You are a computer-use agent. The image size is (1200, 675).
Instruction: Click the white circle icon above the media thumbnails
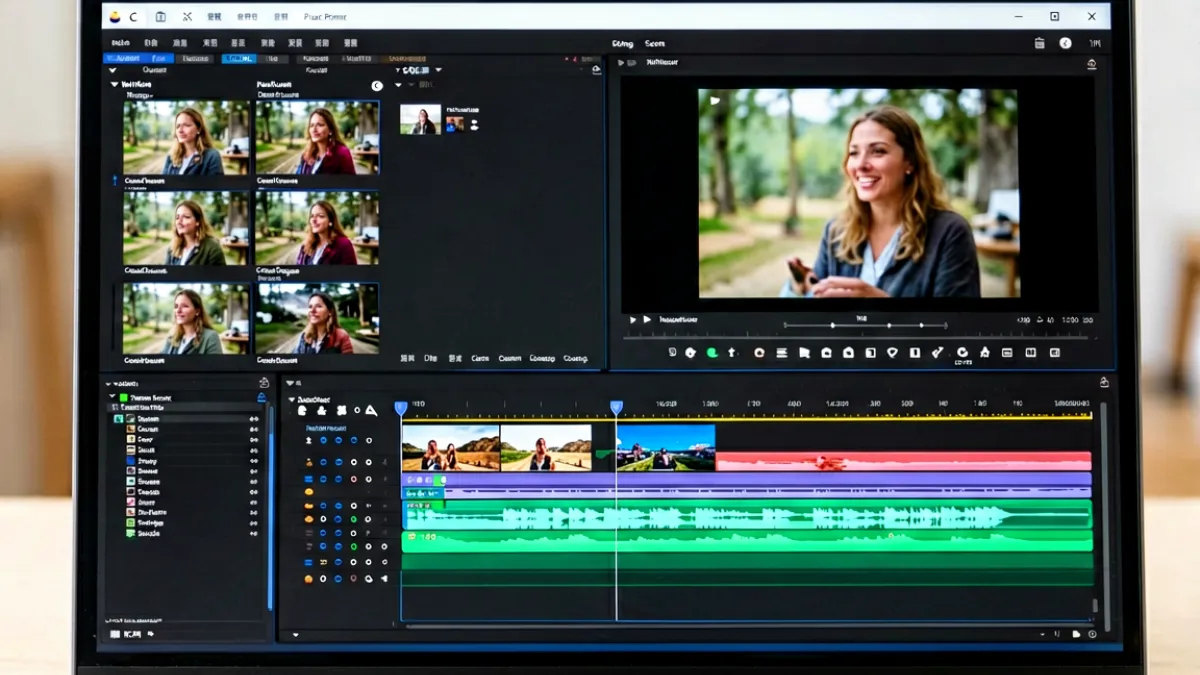click(377, 86)
